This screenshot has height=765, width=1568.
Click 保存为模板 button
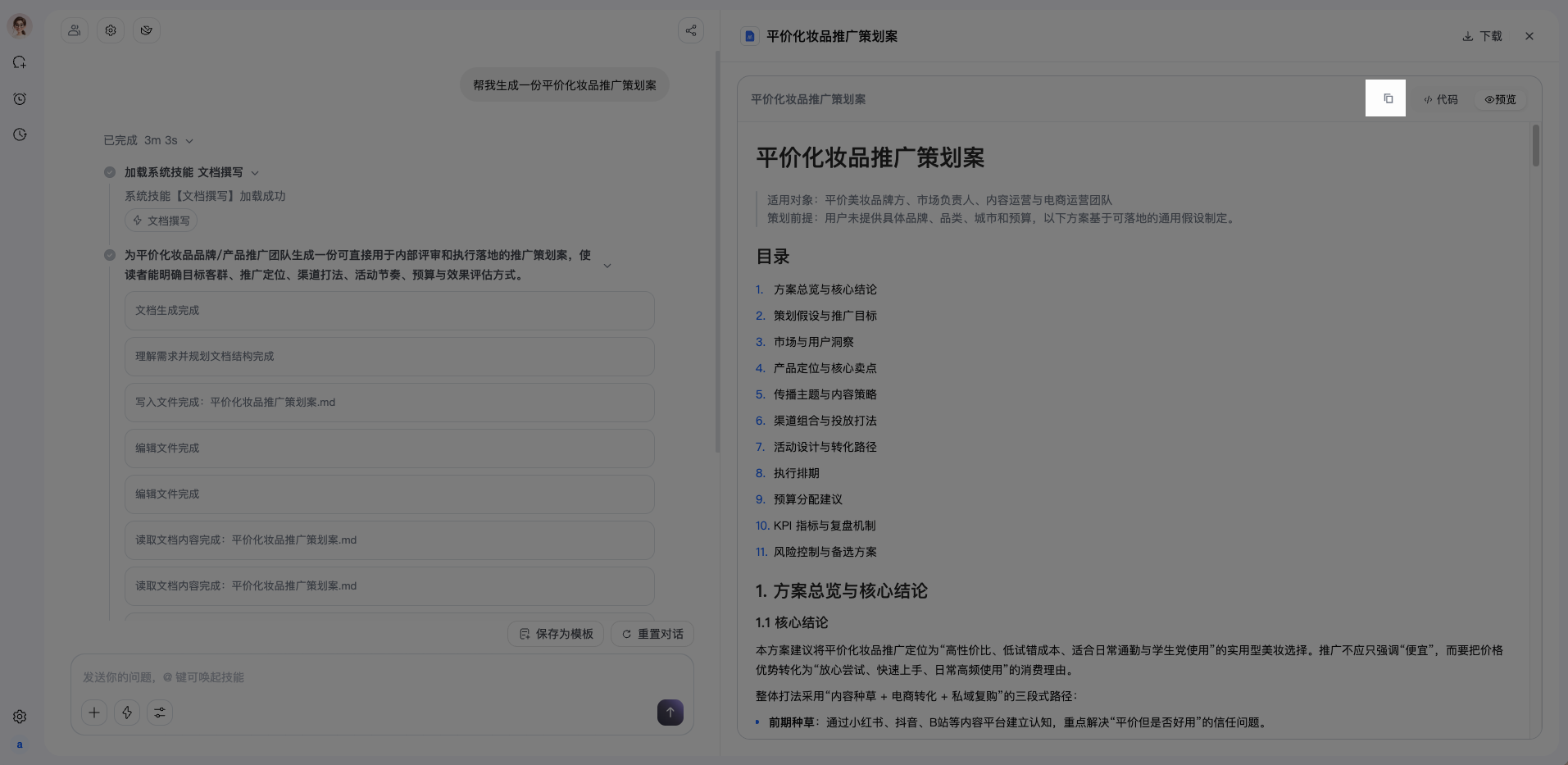556,634
